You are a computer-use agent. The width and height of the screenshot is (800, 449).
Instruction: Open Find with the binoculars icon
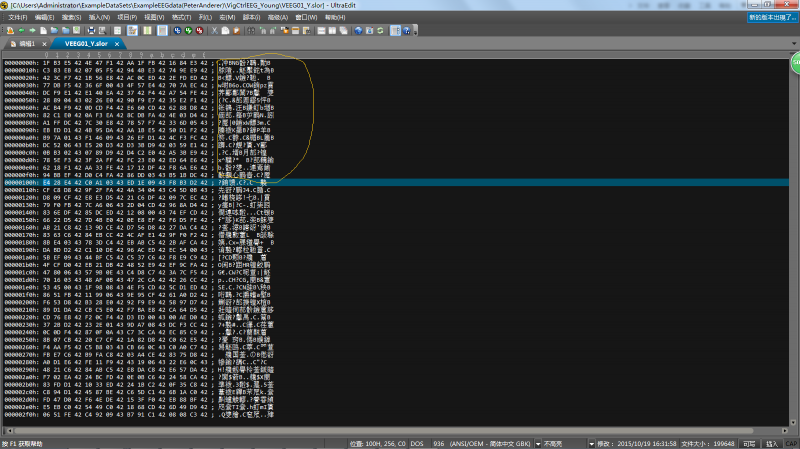tap(251, 31)
